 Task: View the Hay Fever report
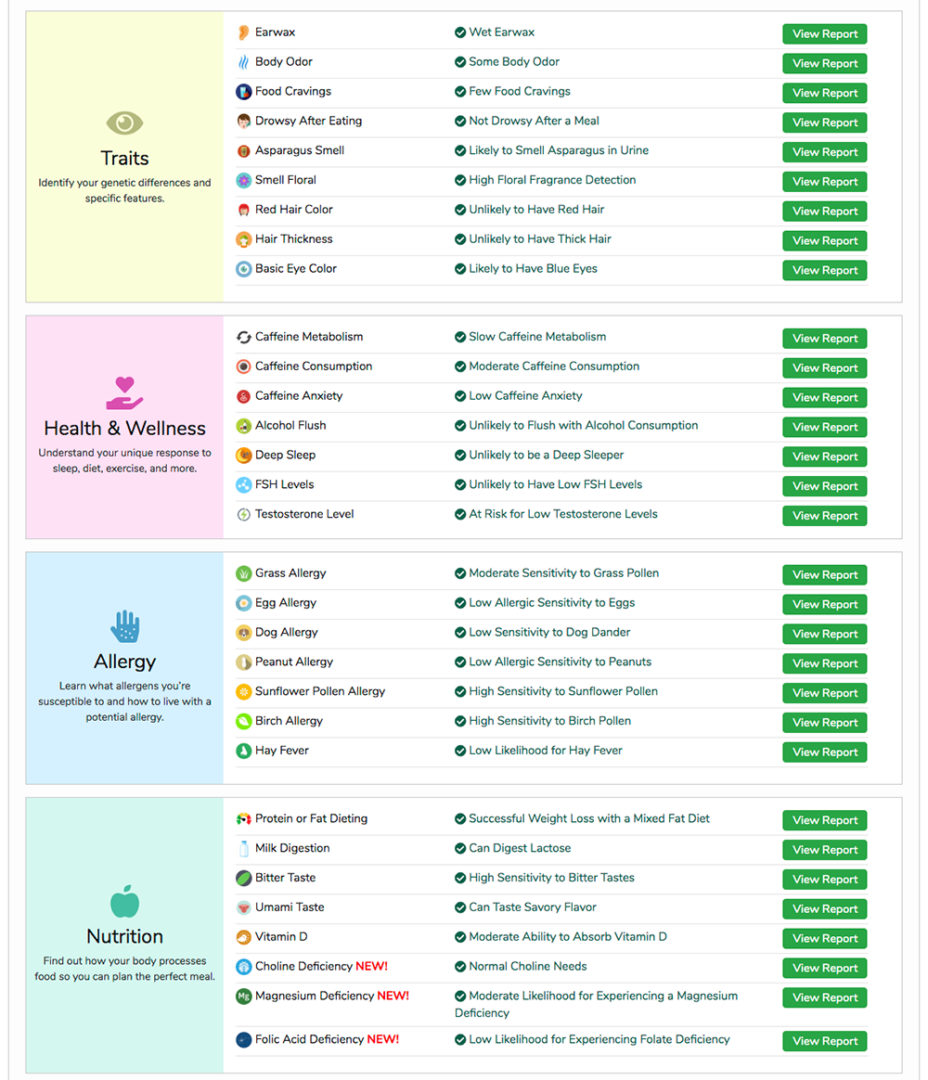click(823, 751)
